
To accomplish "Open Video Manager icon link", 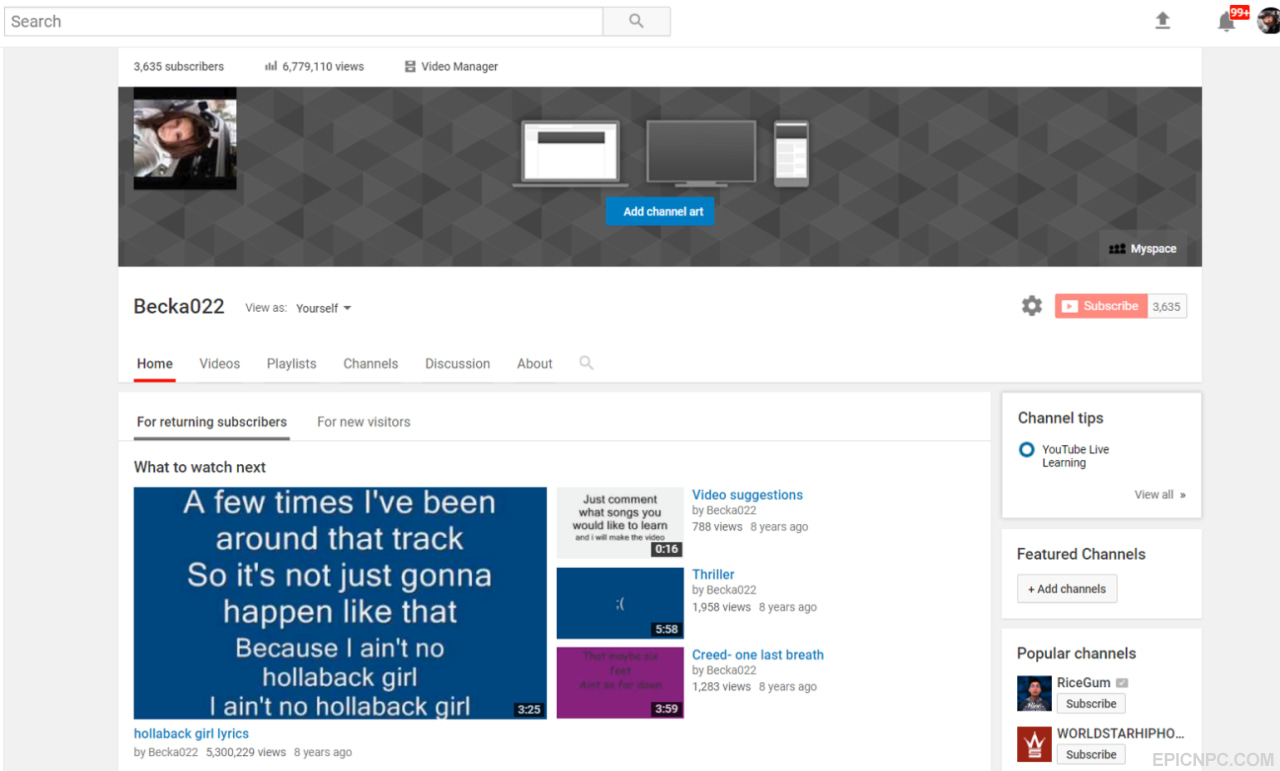I will (410, 67).
